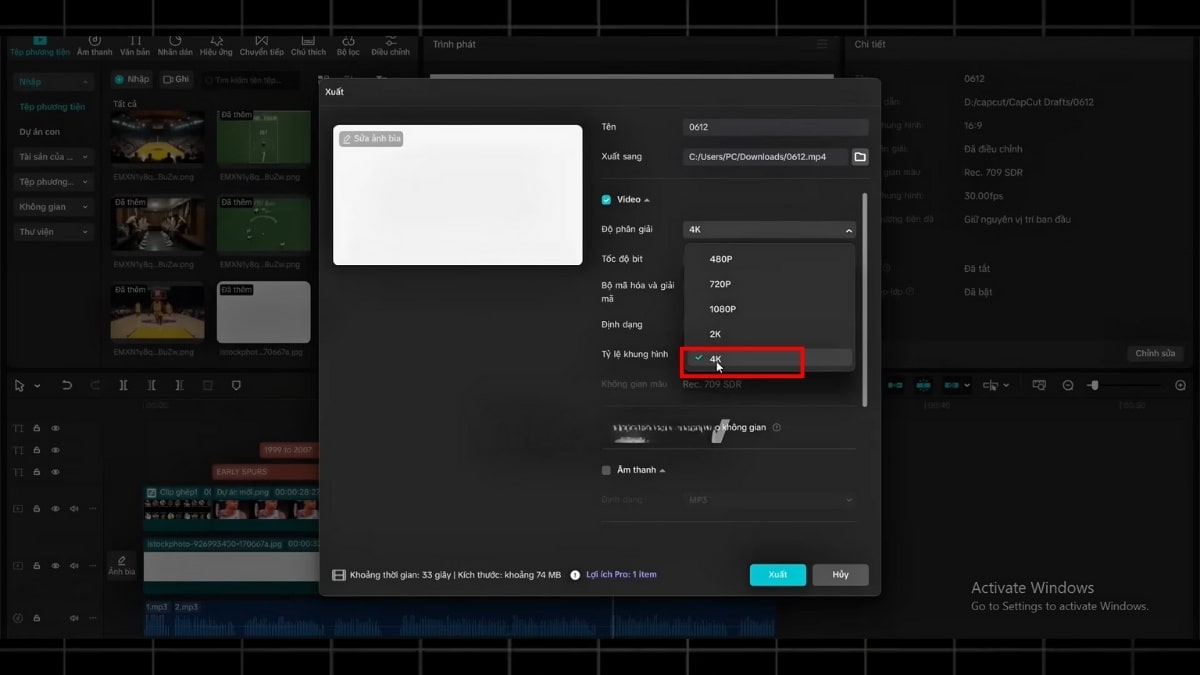
Task: Click the Xuất export button
Action: point(778,574)
